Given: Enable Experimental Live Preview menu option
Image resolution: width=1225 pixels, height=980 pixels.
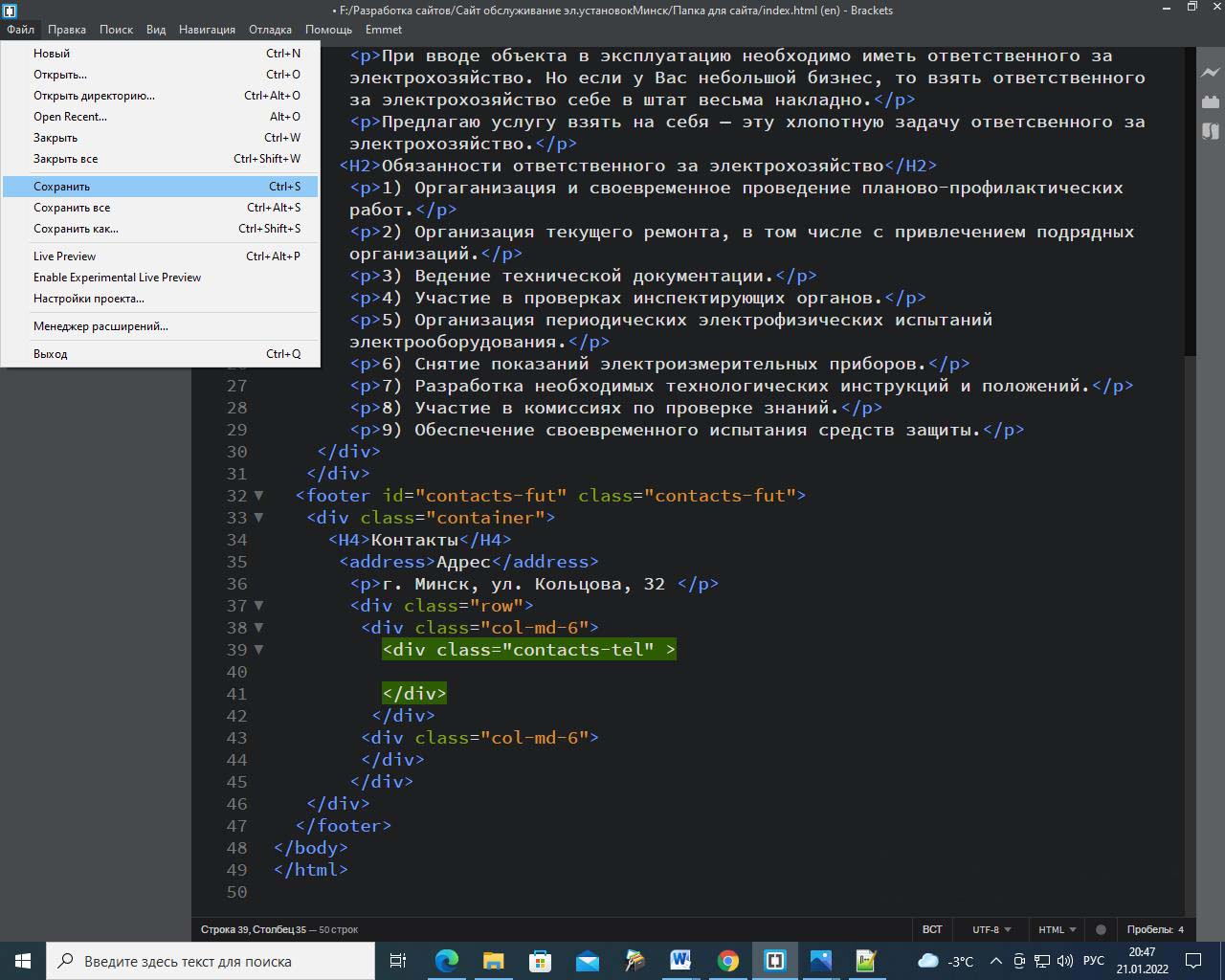Looking at the screenshot, I should pos(117,278).
